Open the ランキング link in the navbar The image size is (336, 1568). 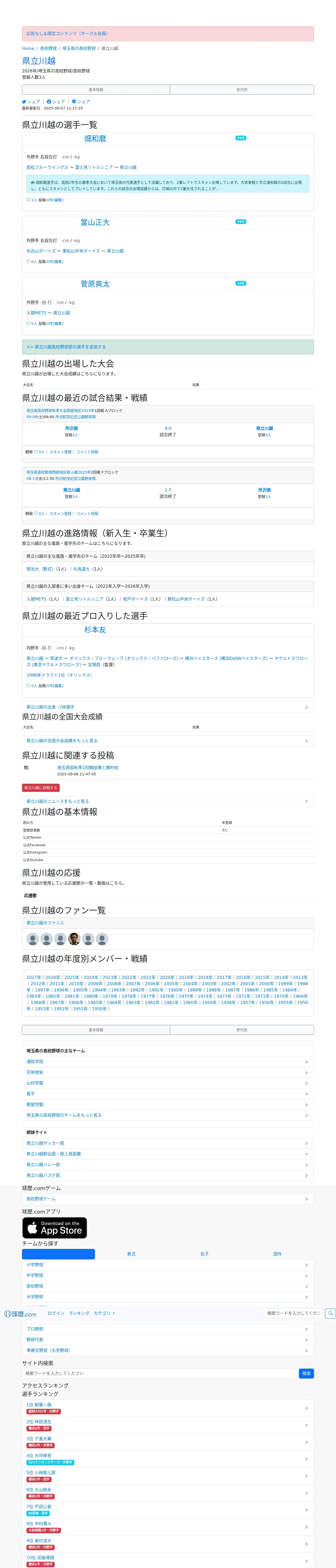point(79,1313)
